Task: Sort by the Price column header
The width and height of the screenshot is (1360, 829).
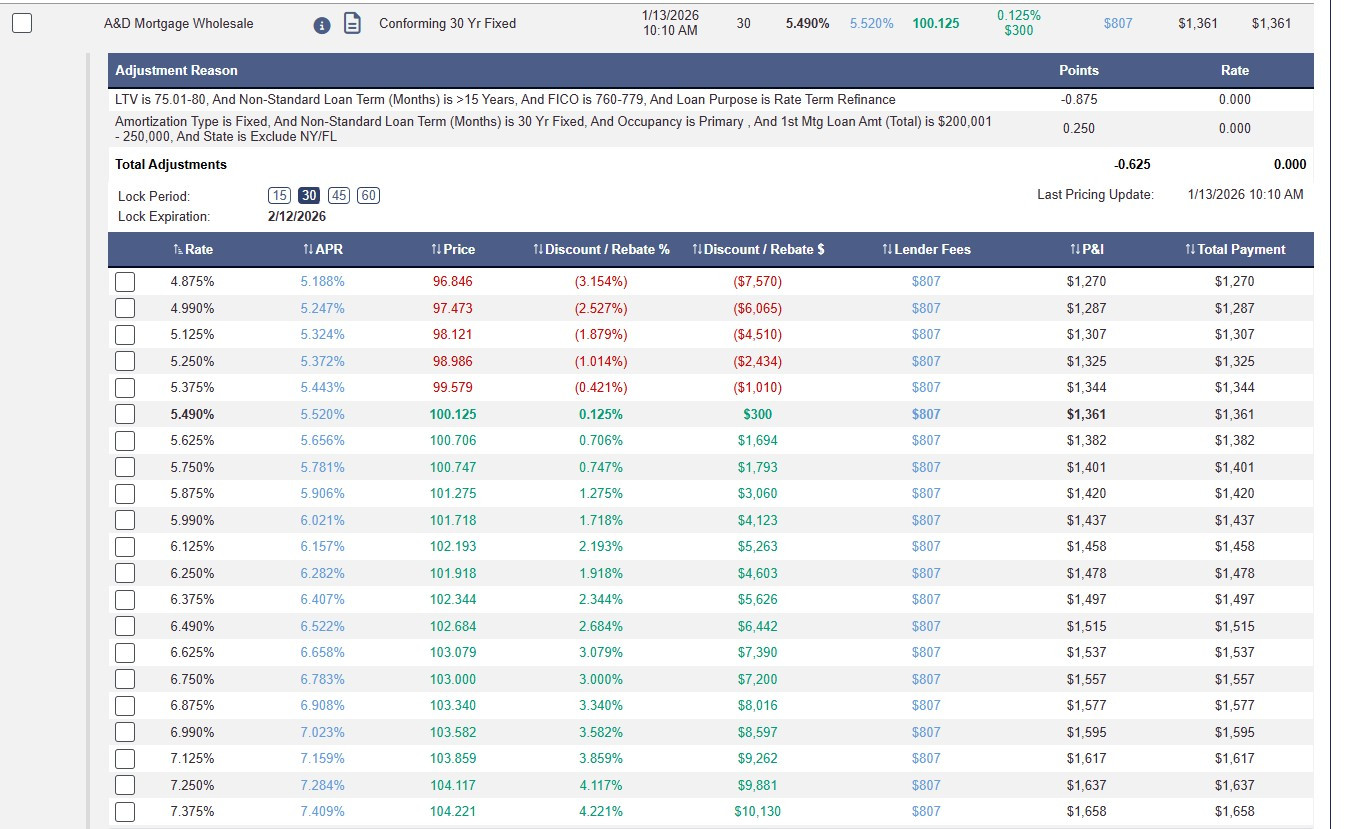Action: (453, 250)
